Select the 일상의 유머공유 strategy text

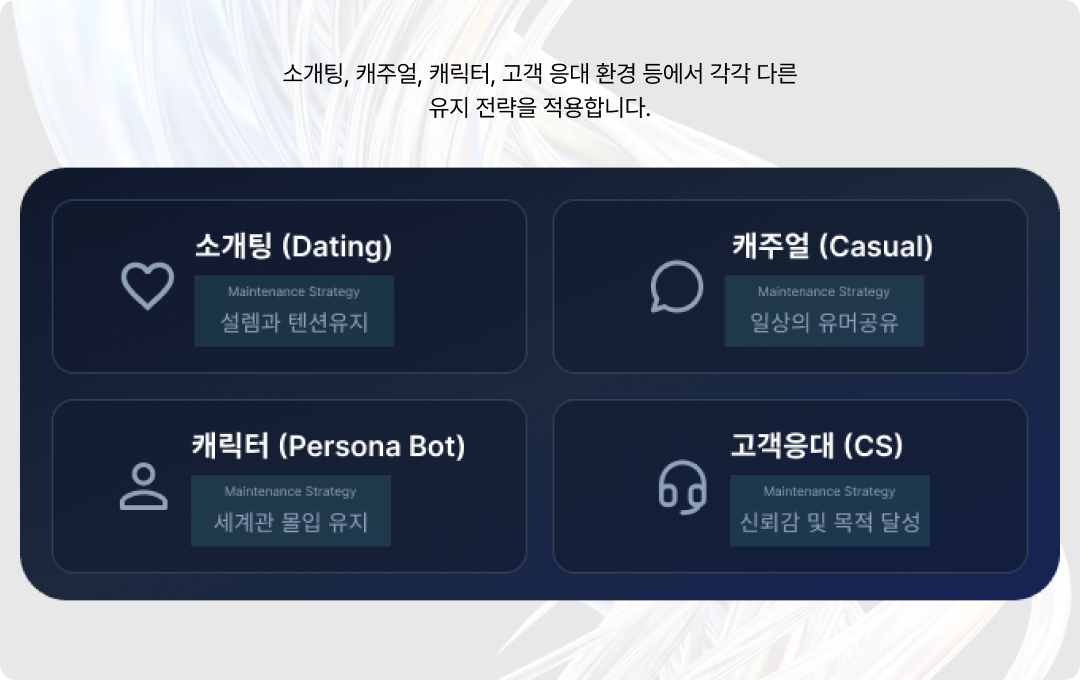pyautogui.click(x=824, y=323)
